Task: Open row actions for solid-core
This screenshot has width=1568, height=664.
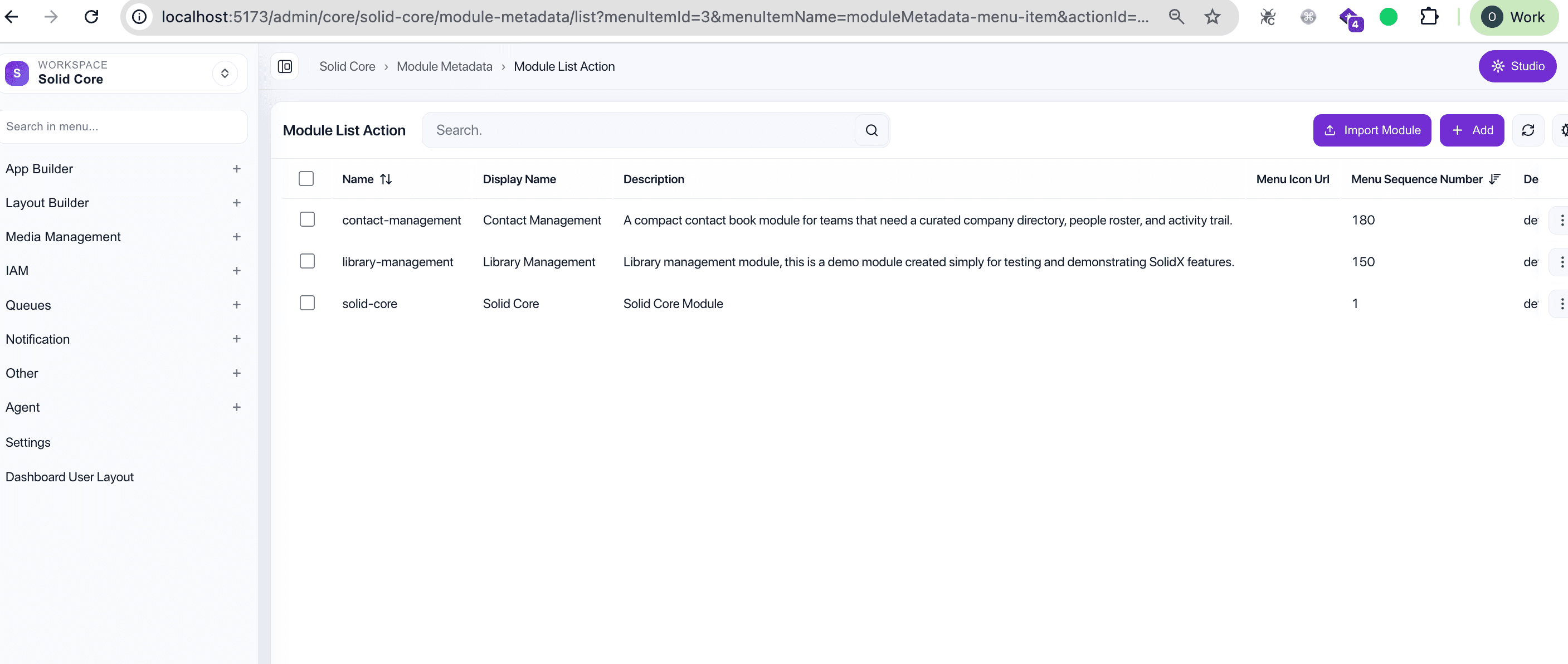Action: coord(1561,303)
